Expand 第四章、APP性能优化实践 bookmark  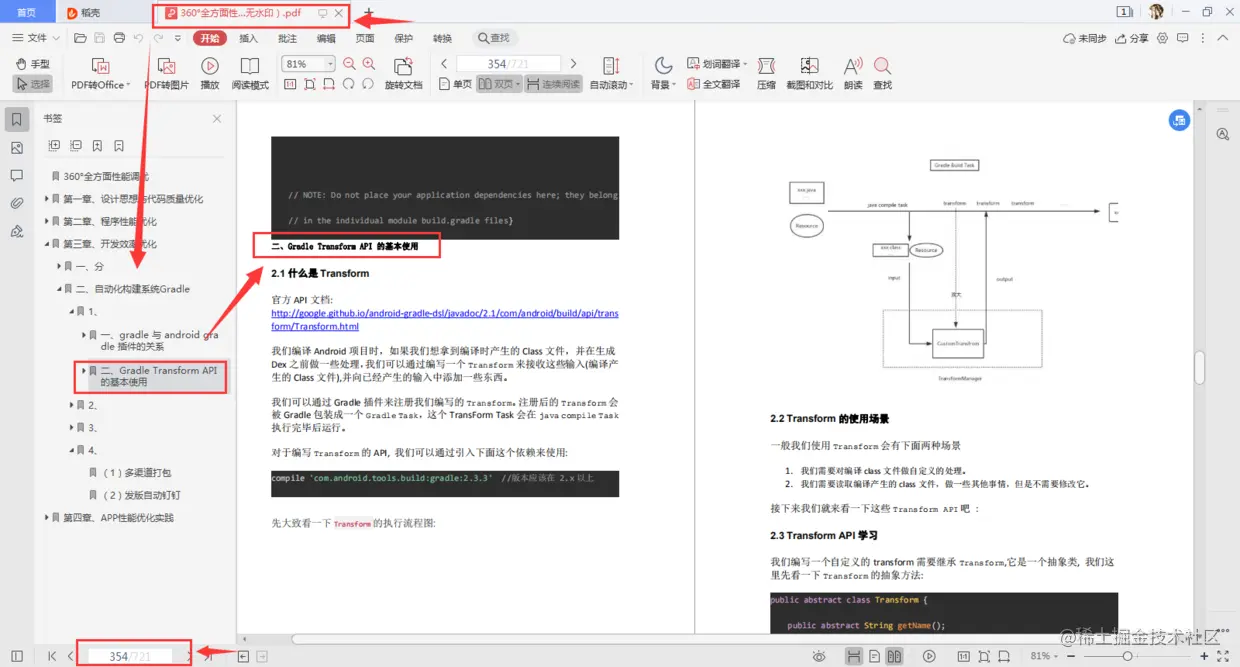(x=47, y=518)
